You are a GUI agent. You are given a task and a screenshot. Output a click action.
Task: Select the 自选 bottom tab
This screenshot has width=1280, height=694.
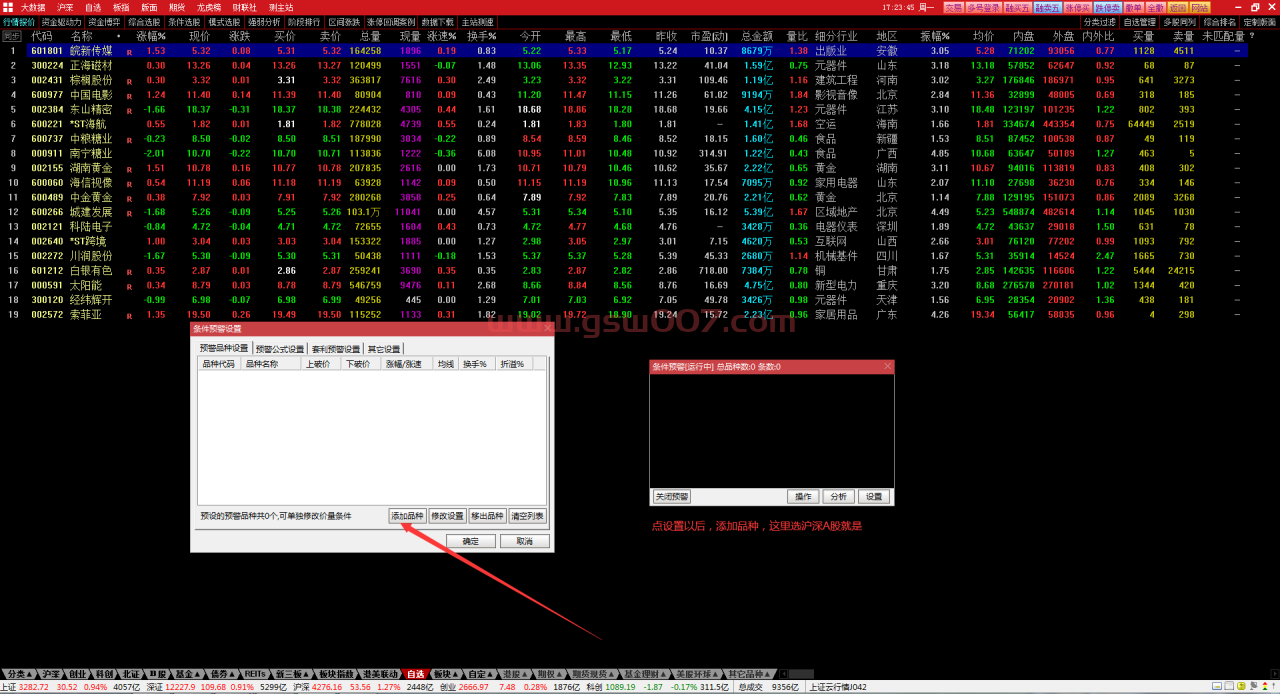pos(415,674)
